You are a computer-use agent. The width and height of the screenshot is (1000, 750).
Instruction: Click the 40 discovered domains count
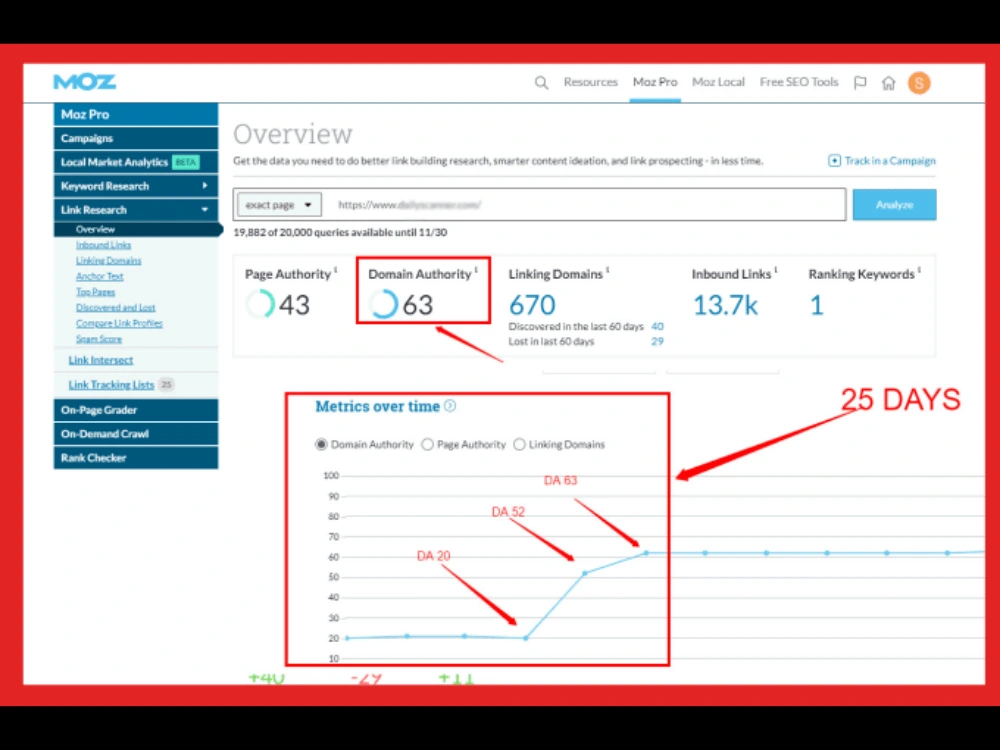(x=657, y=327)
